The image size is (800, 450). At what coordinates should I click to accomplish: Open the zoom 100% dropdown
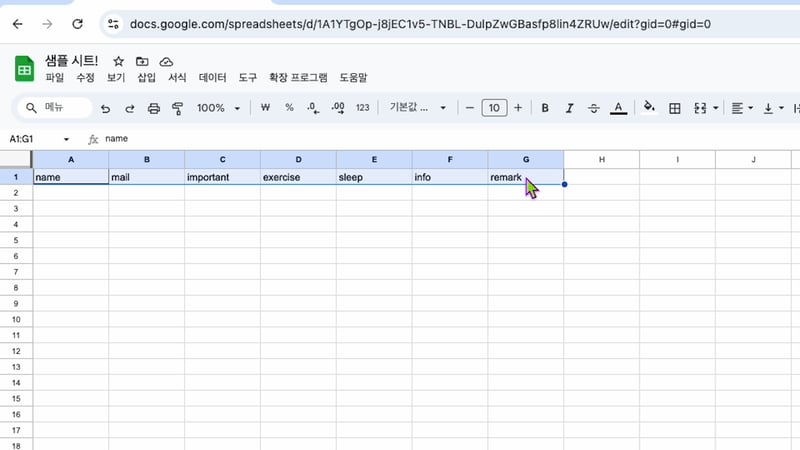pyautogui.click(x=218, y=108)
